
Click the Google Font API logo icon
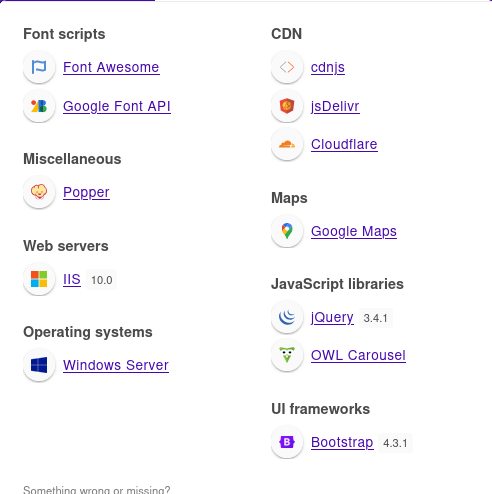(39, 106)
